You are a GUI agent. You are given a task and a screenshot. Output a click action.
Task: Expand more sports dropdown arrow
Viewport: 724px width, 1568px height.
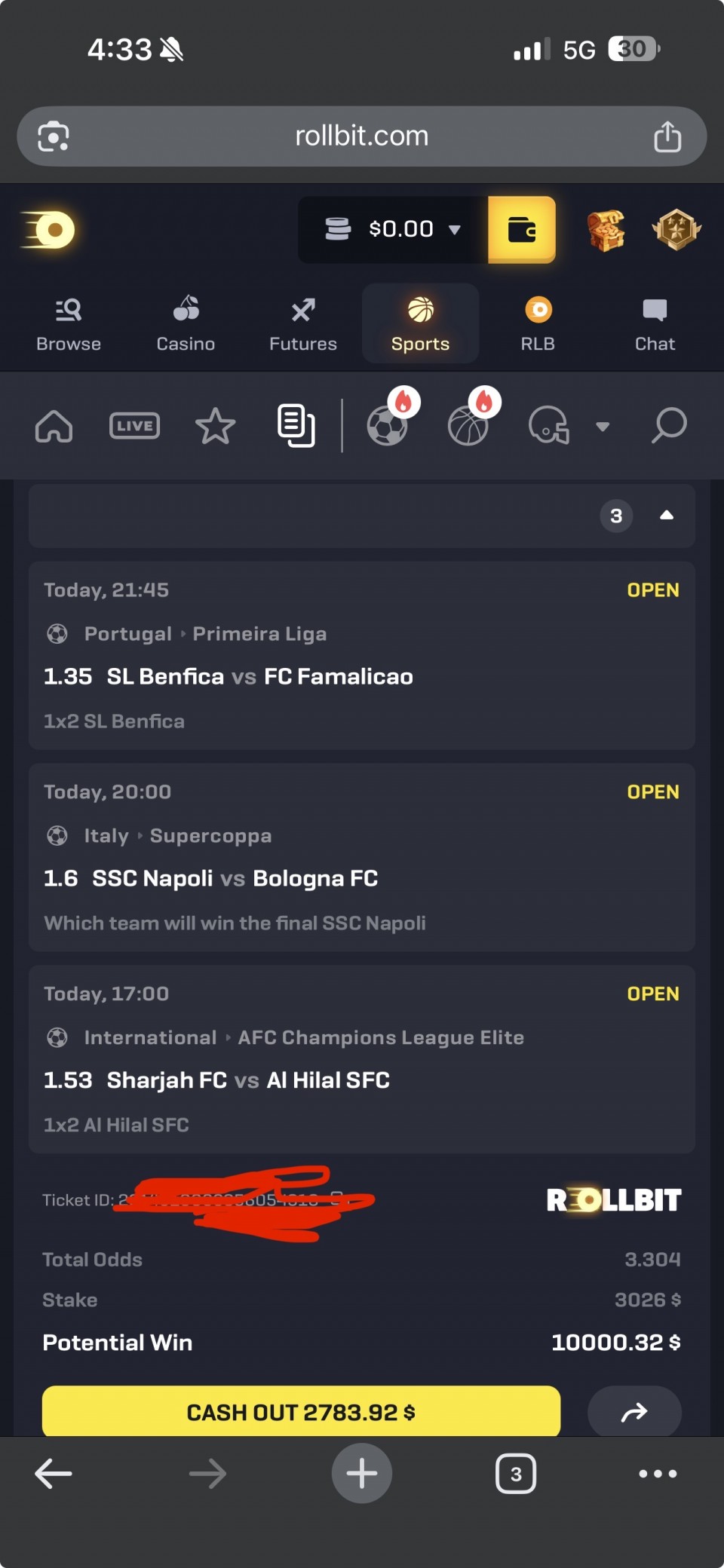click(x=602, y=427)
